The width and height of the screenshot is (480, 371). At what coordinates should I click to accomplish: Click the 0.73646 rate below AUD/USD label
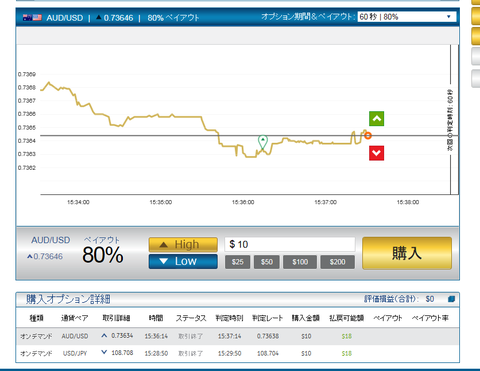(x=48, y=256)
